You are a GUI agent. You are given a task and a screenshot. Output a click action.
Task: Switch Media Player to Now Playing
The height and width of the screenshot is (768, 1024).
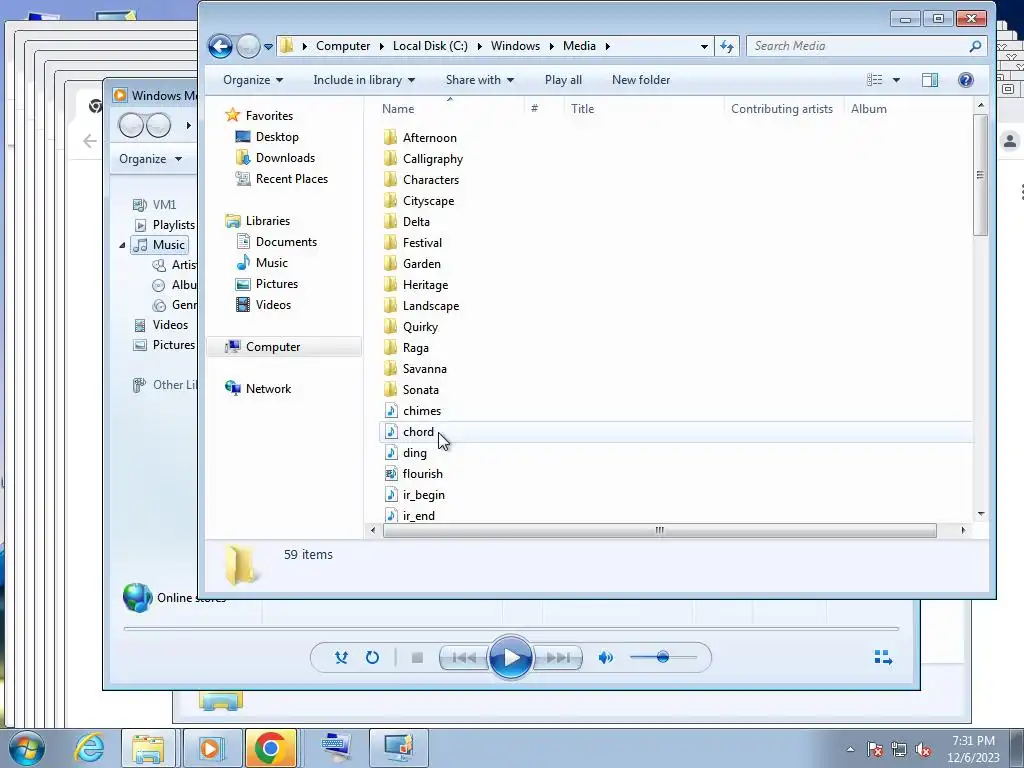pyautogui.click(x=883, y=658)
